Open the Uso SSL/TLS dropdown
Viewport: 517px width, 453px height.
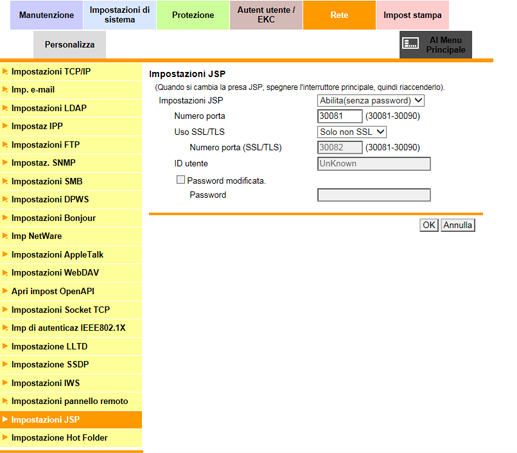352,132
